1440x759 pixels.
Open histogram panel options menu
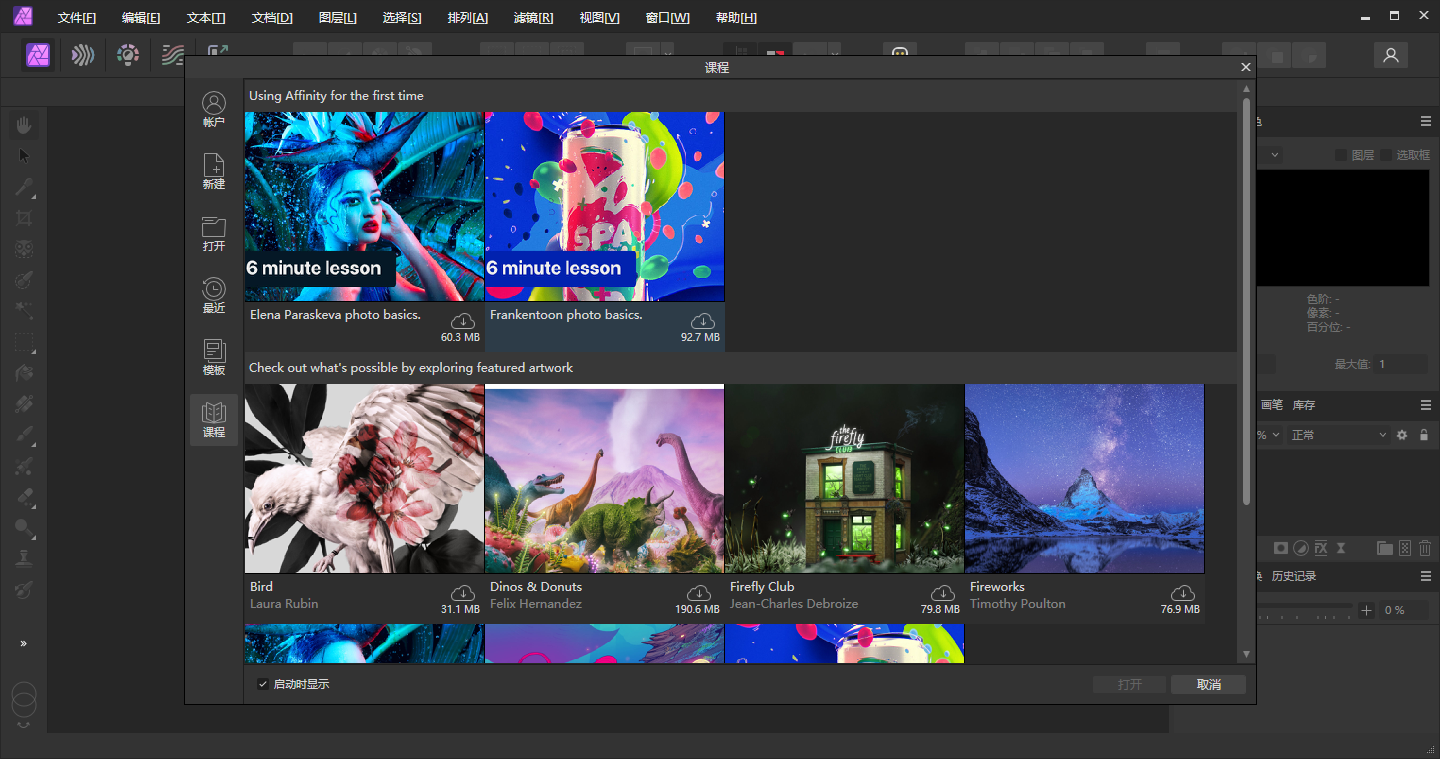coord(1425,121)
